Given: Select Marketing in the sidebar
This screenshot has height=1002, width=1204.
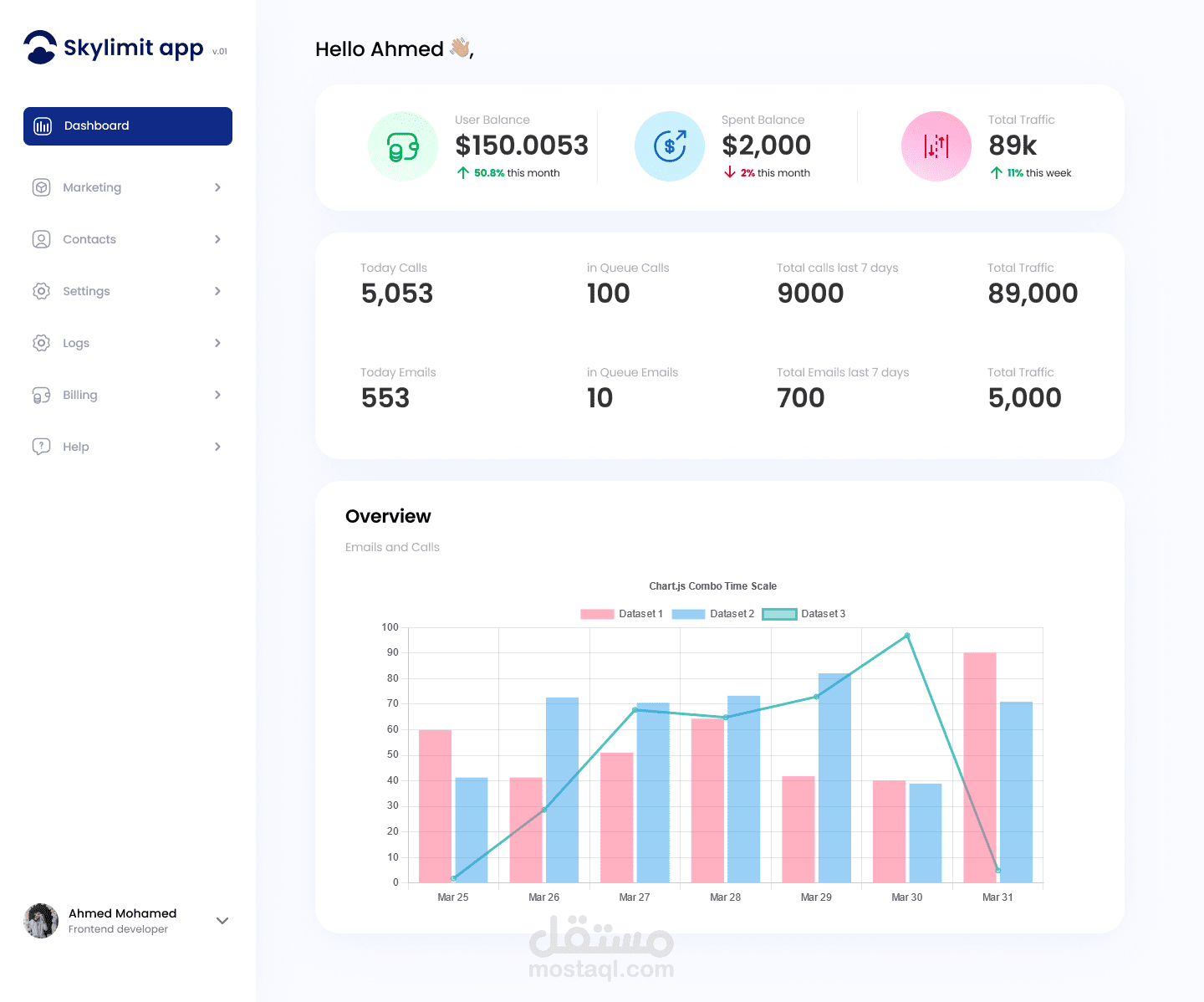Looking at the screenshot, I should click(x=128, y=187).
